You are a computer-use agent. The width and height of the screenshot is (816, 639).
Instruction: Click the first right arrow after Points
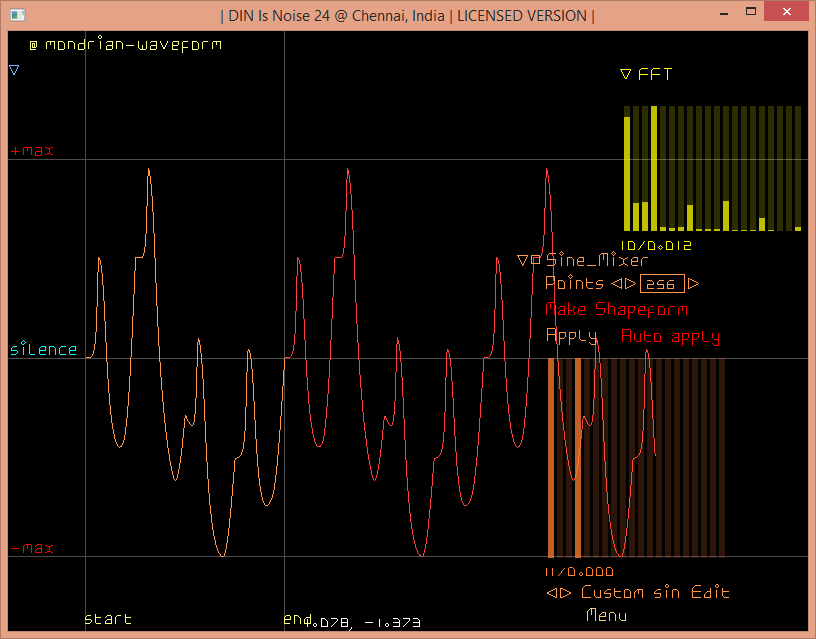(630, 284)
